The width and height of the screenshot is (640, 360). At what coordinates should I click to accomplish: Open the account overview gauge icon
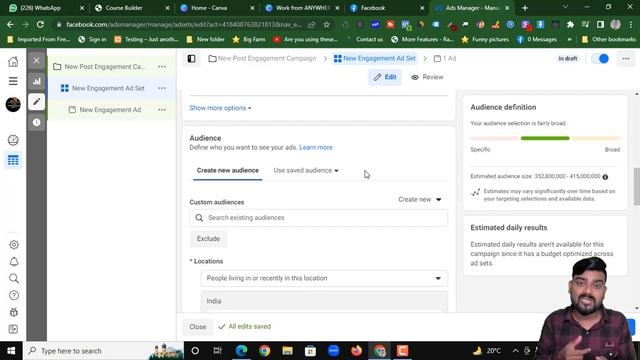click(x=13, y=140)
